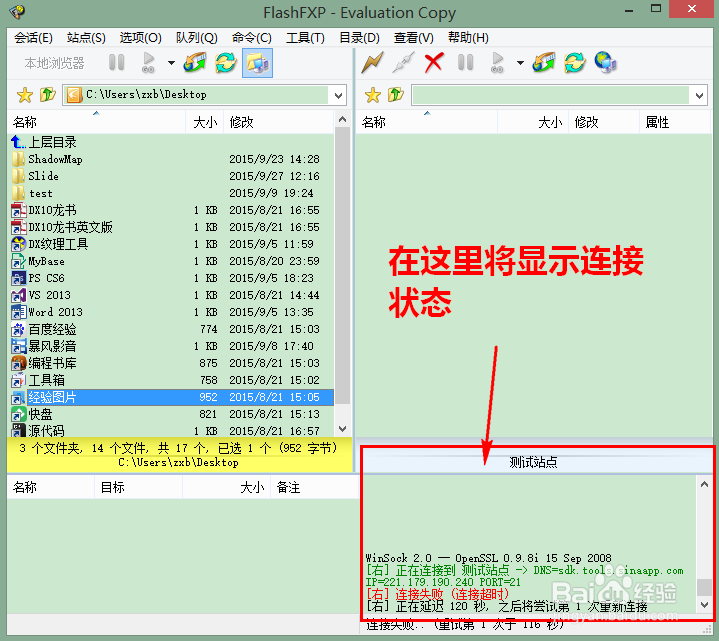Select the DX纹理工具 shortcut icon

pos(18,244)
